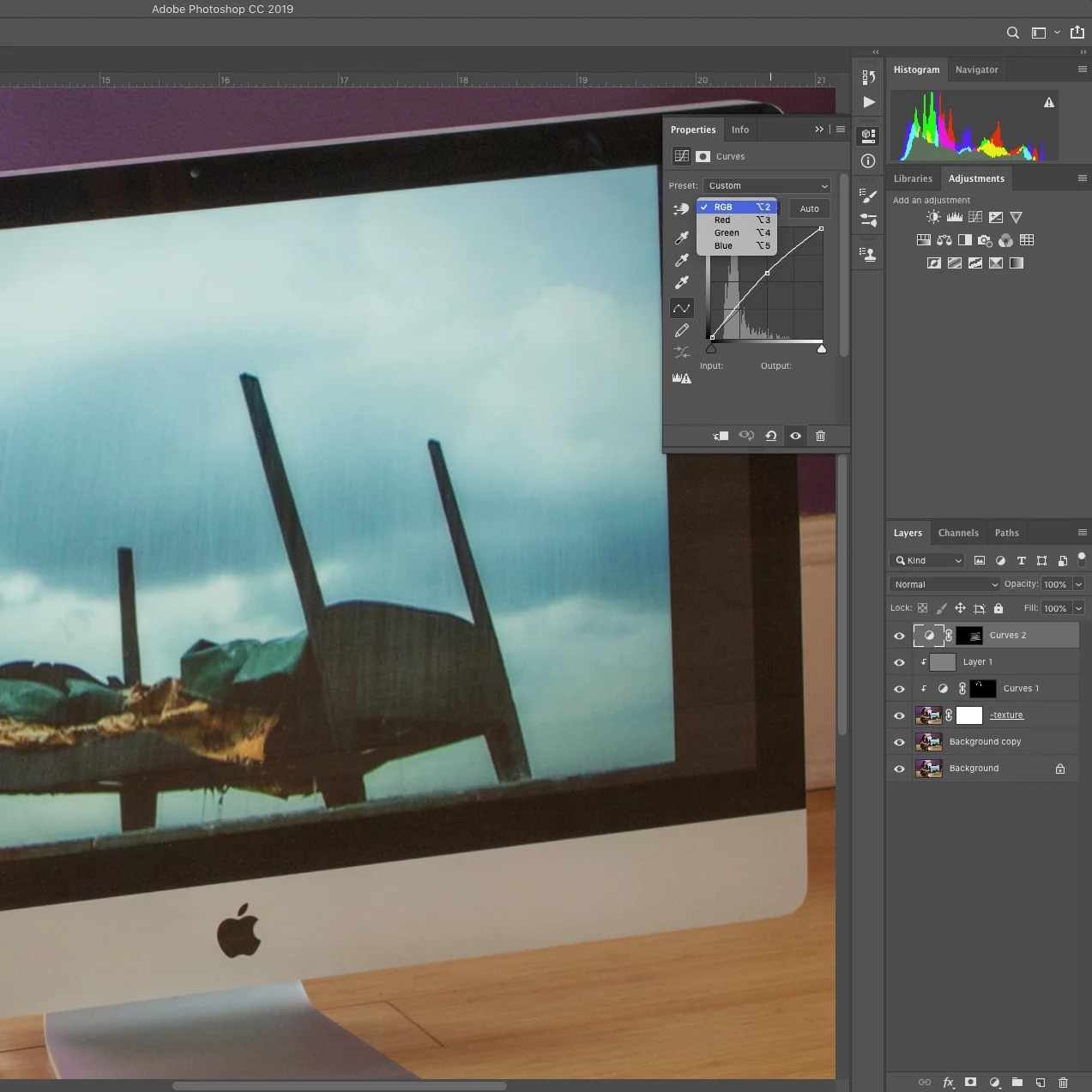Add a Selective Color adjustment
Viewport: 1092px width, 1092px height.
pyautogui.click(x=996, y=263)
